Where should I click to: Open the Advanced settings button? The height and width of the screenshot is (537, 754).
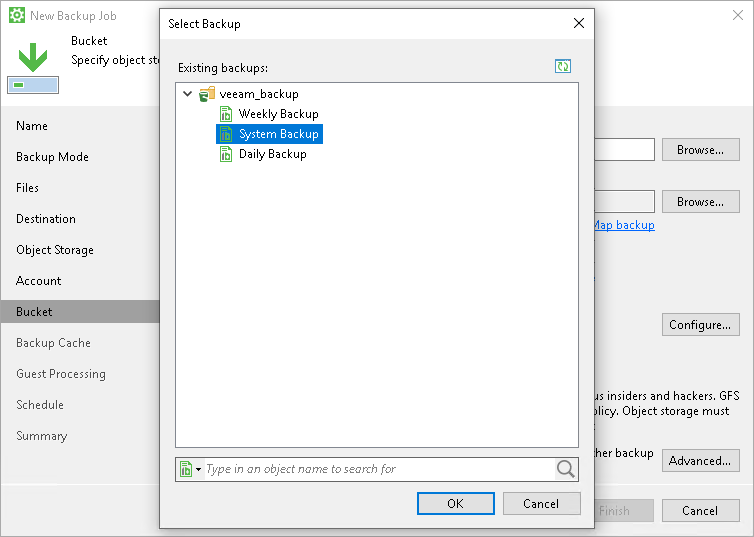[x=701, y=461]
